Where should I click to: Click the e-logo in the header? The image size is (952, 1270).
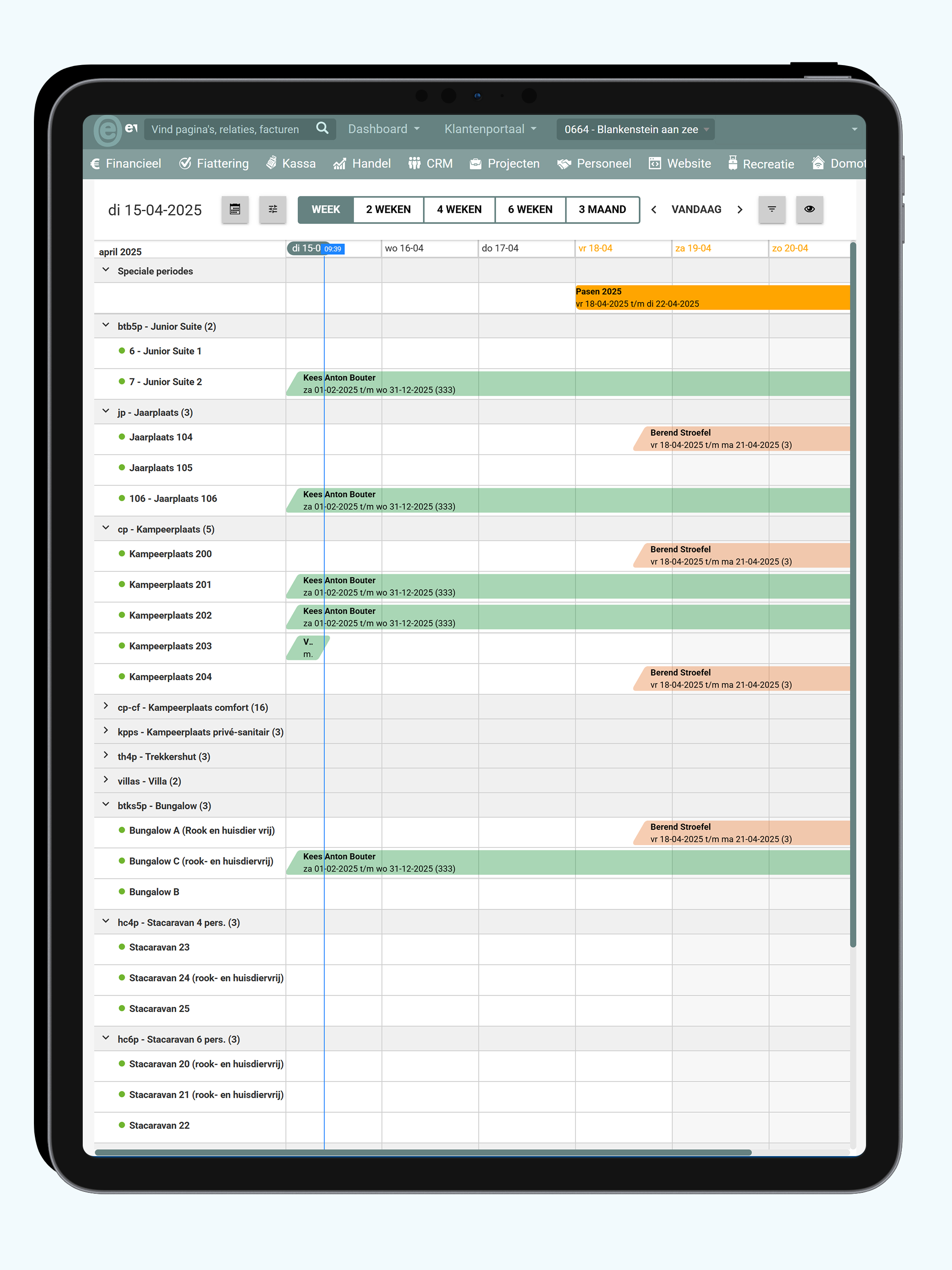[107, 130]
